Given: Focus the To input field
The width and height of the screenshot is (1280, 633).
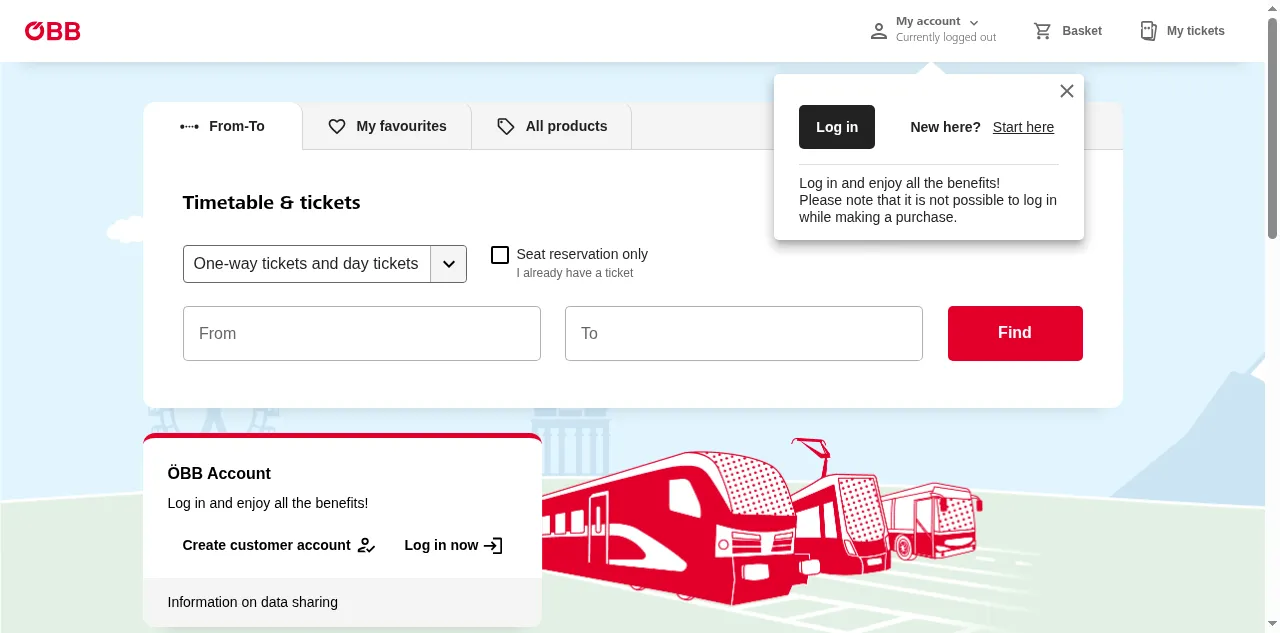Looking at the screenshot, I should tap(744, 333).
